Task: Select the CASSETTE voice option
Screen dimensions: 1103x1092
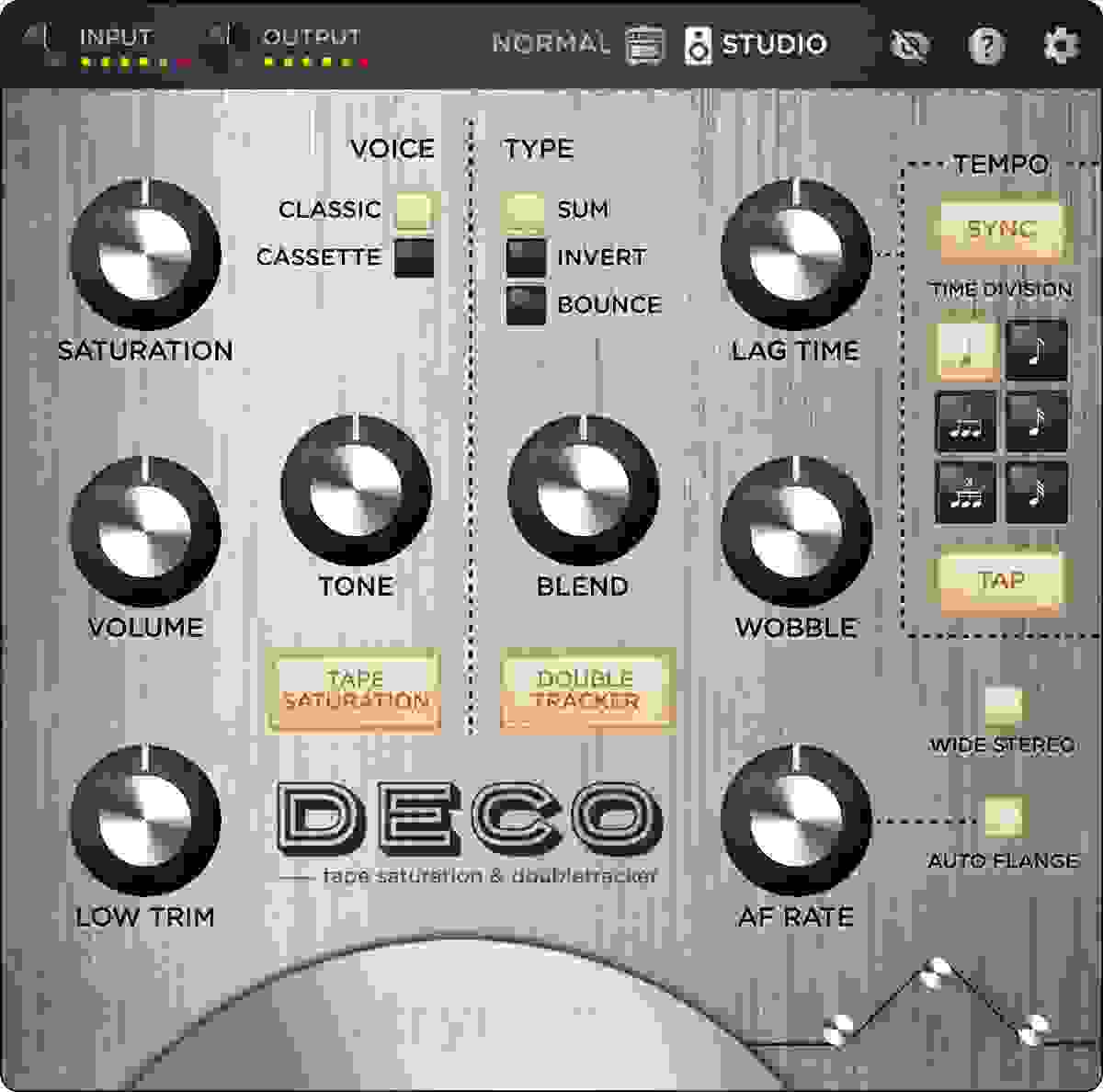Action: click(x=414, y=258)
